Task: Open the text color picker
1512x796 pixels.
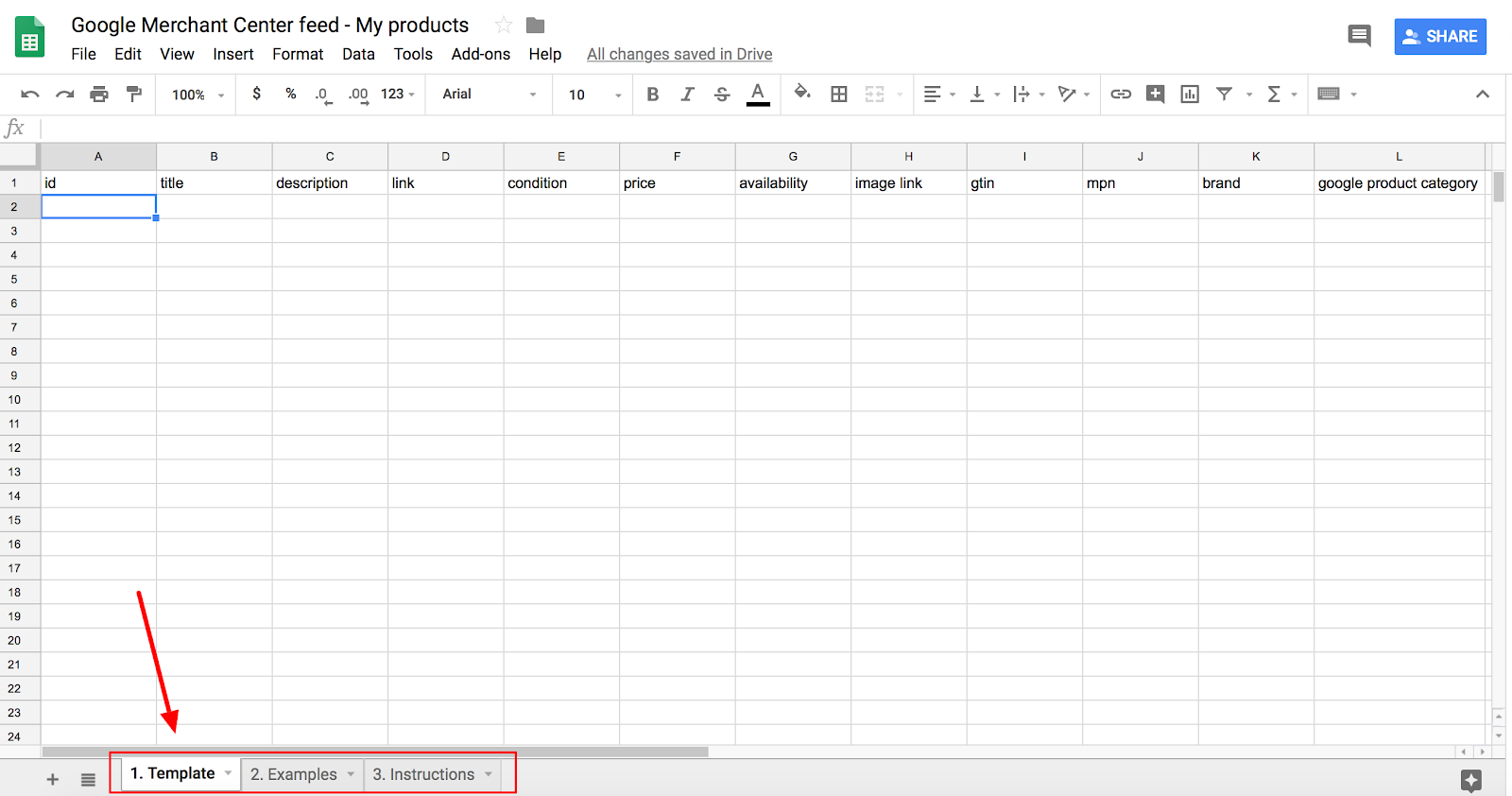Action: pos(758,94)
